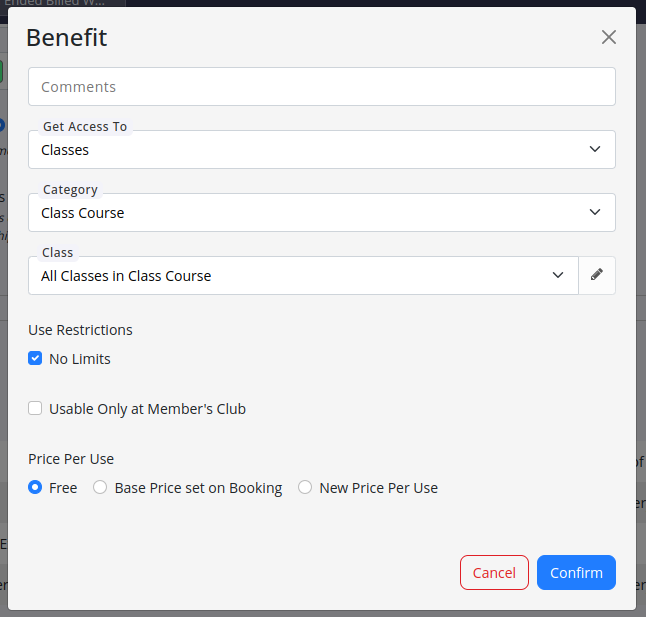Click the Use Restrictions section heading
The image size is (646, 617).
(80, 330)
